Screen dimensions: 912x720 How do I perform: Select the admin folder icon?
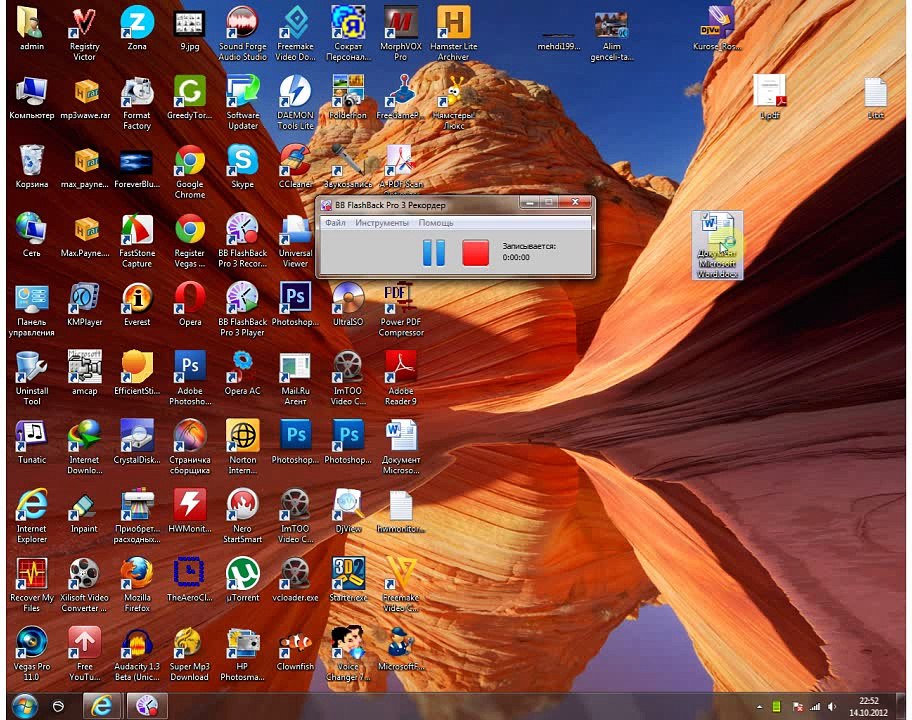point(31,29)
